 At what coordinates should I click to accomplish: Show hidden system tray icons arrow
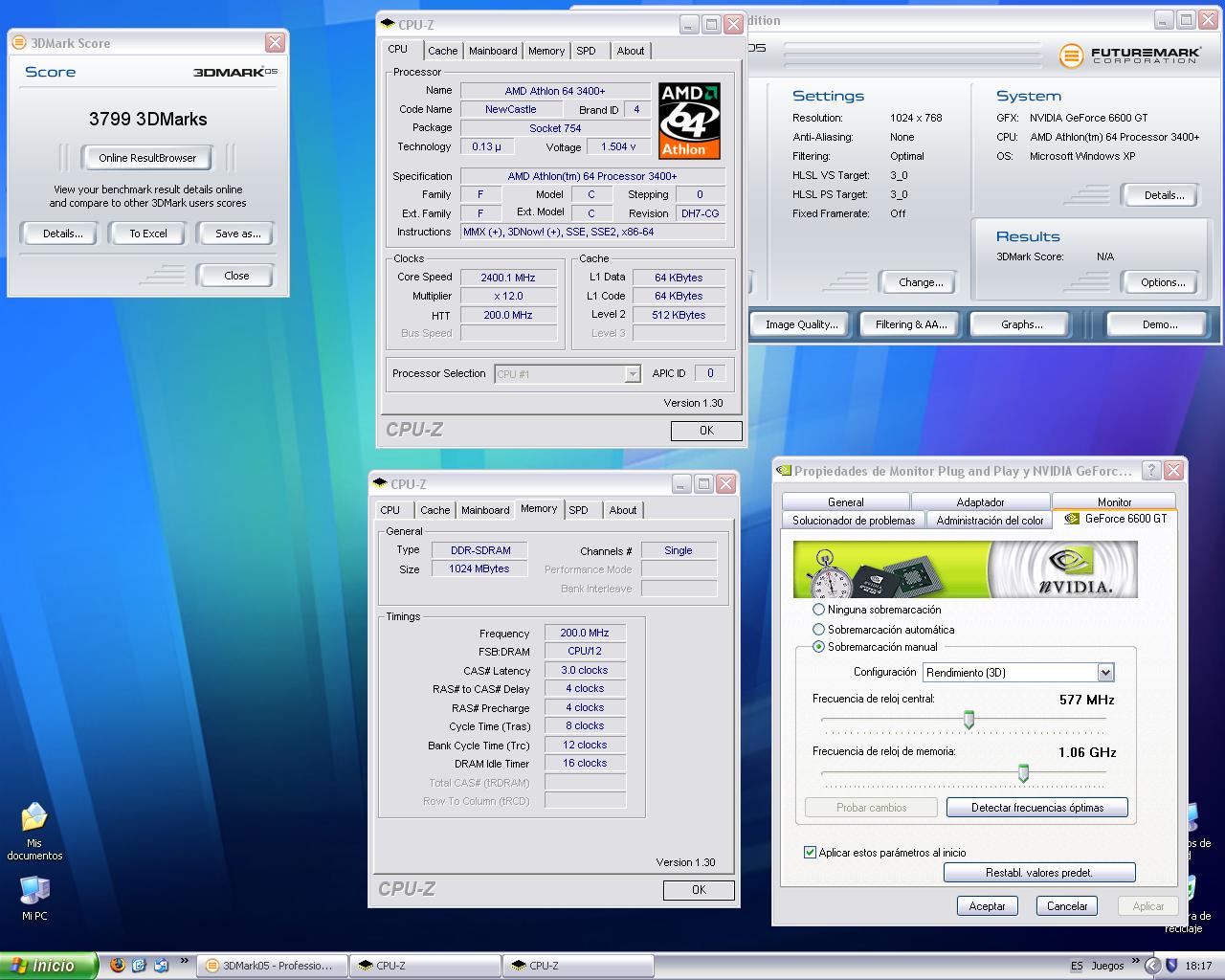[x=1152, y=966]
